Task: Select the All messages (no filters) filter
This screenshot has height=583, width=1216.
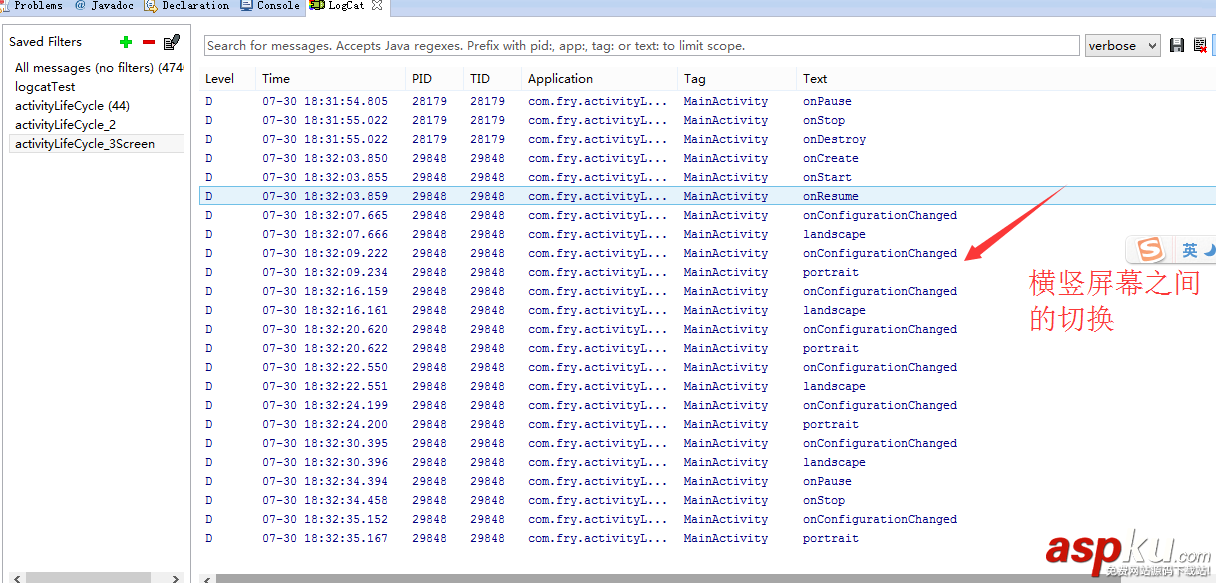Action: [97, 68]
